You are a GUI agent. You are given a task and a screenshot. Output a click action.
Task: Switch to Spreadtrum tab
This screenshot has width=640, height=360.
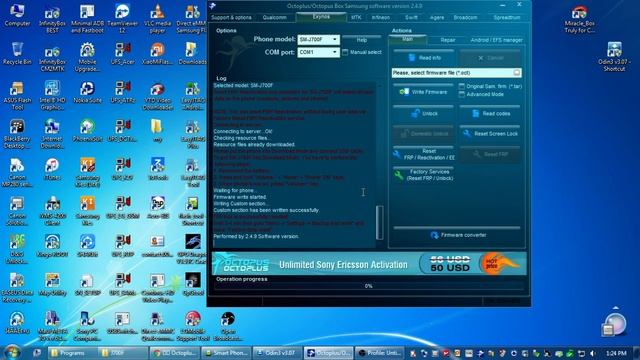tap(507, 18)
